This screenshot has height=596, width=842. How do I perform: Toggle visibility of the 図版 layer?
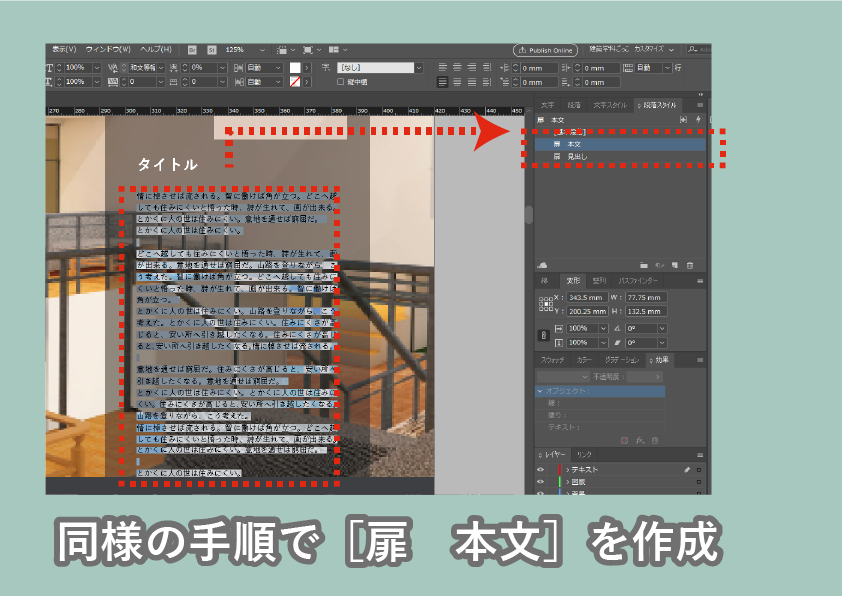[540, 482]
